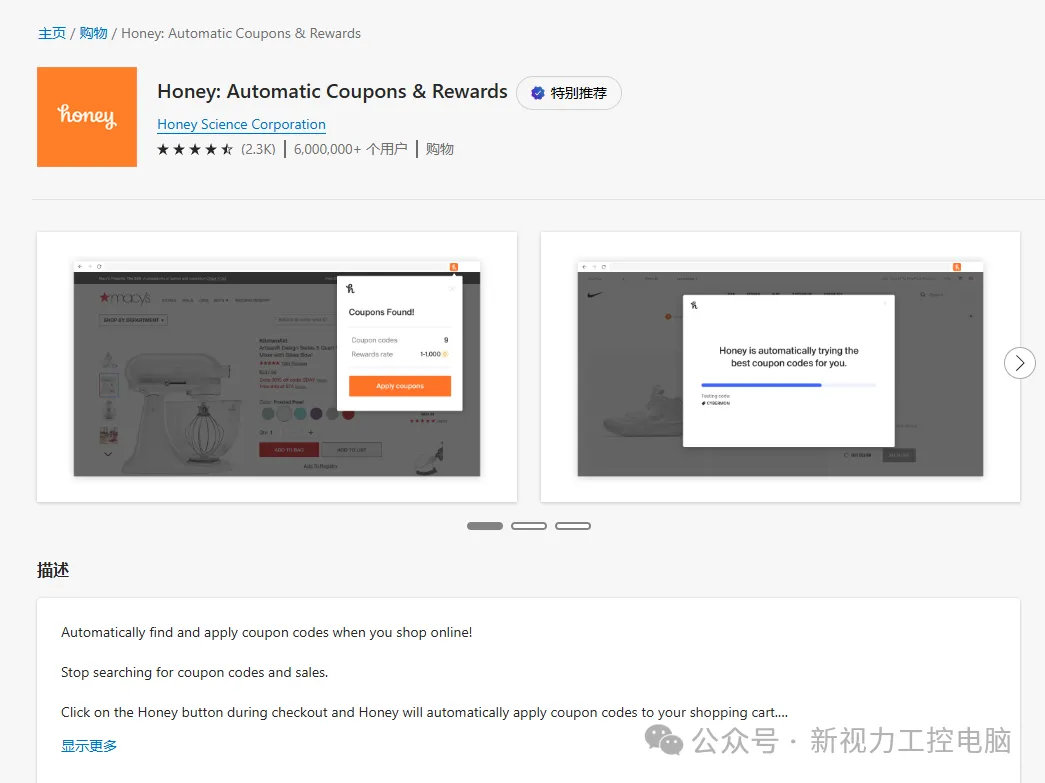Click the 'Click on the Honey button' description line

pos(425,712)
